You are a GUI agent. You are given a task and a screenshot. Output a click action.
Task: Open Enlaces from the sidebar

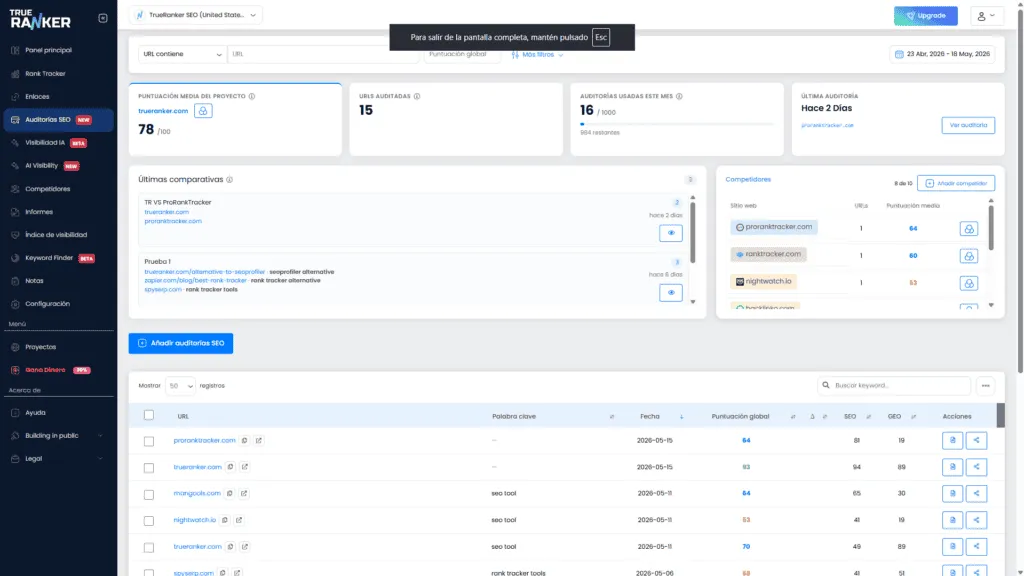[37, 97]
